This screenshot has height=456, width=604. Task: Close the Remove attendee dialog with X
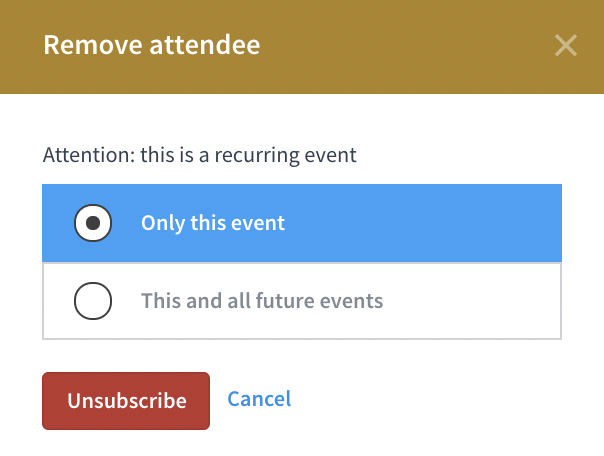566,46
